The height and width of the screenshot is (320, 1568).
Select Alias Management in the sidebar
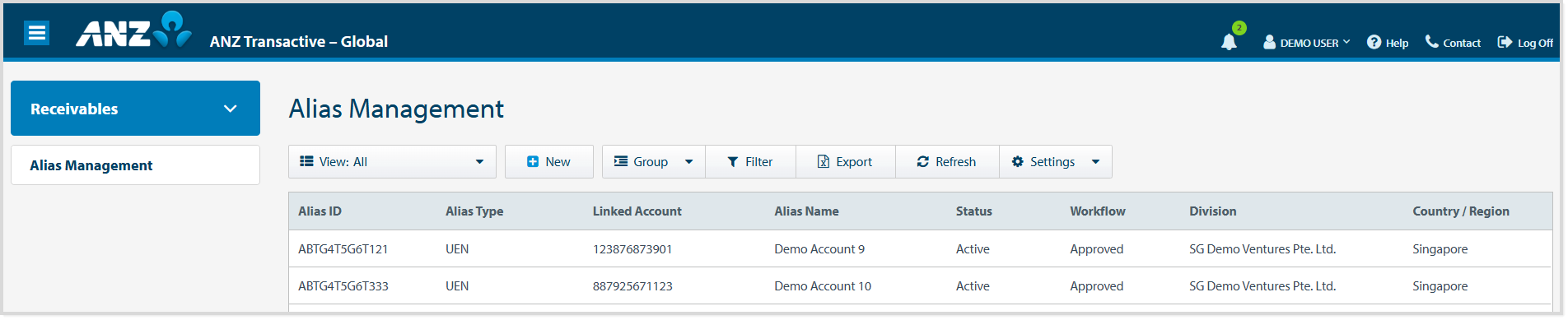coord(135,165)
